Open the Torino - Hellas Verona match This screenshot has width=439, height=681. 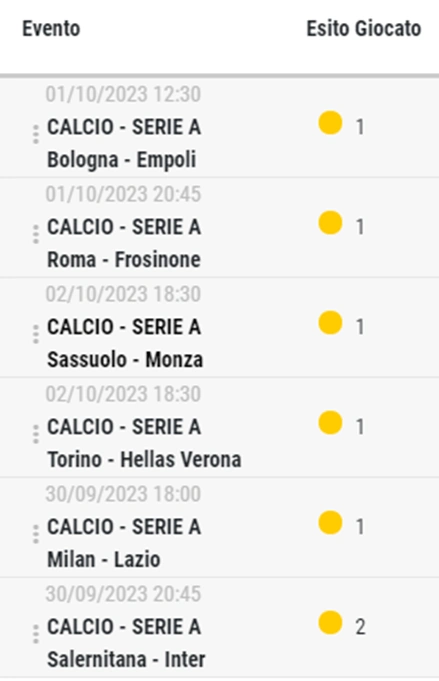[x=144, y=460]
